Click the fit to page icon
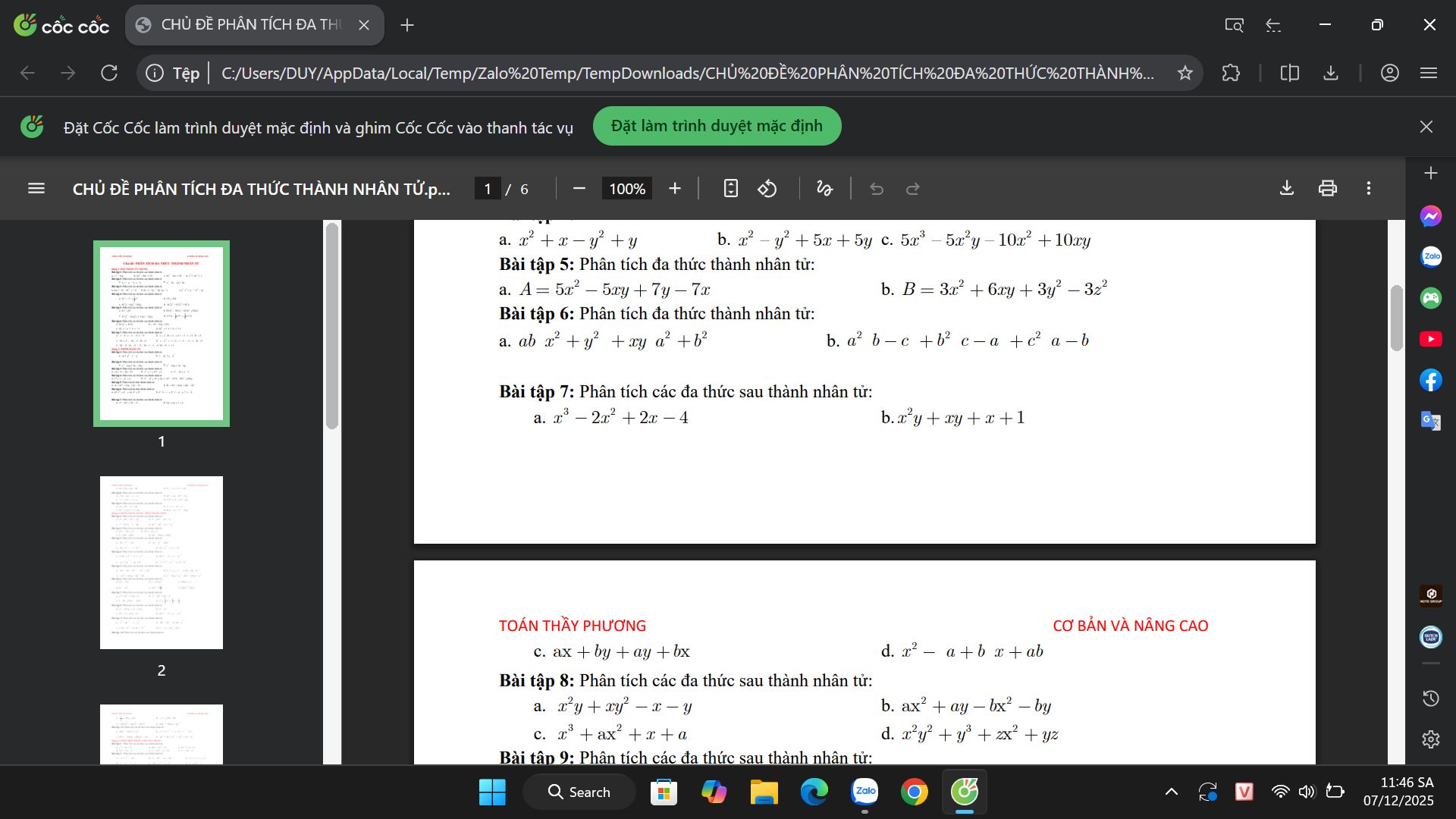This screenshot has height=819, width=1456. [730, 189]
